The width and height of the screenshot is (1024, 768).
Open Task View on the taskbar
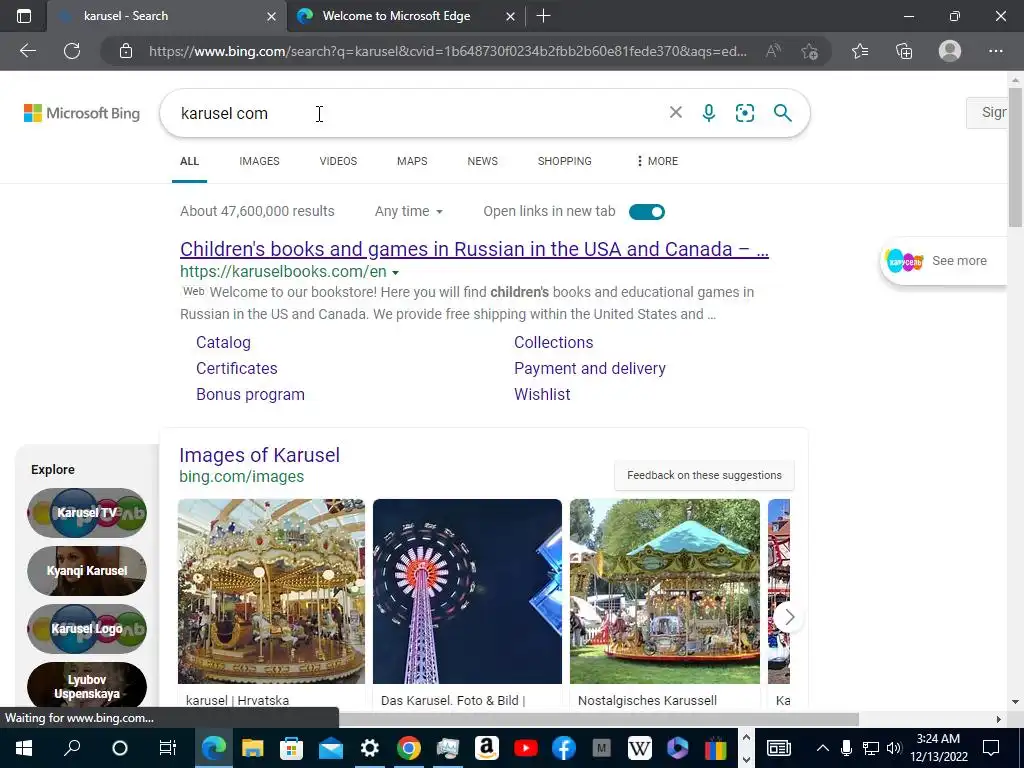(168, 748)
